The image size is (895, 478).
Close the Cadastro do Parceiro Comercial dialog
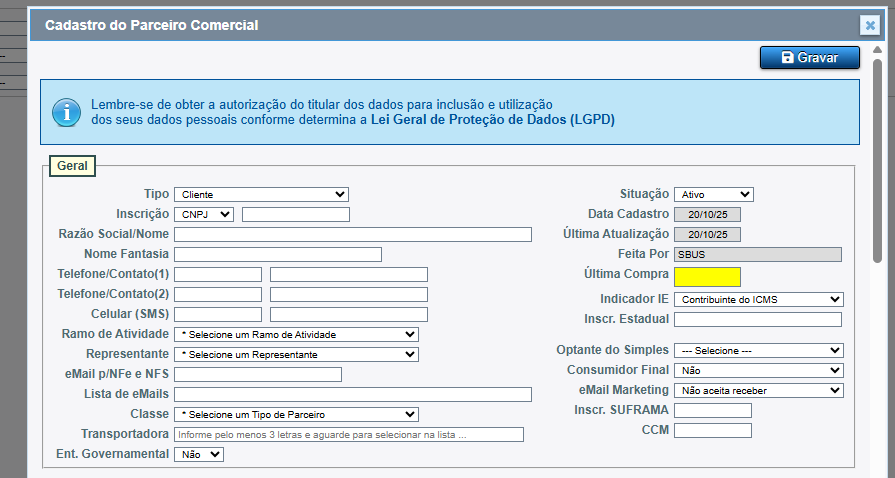click(x=870, y=25)
